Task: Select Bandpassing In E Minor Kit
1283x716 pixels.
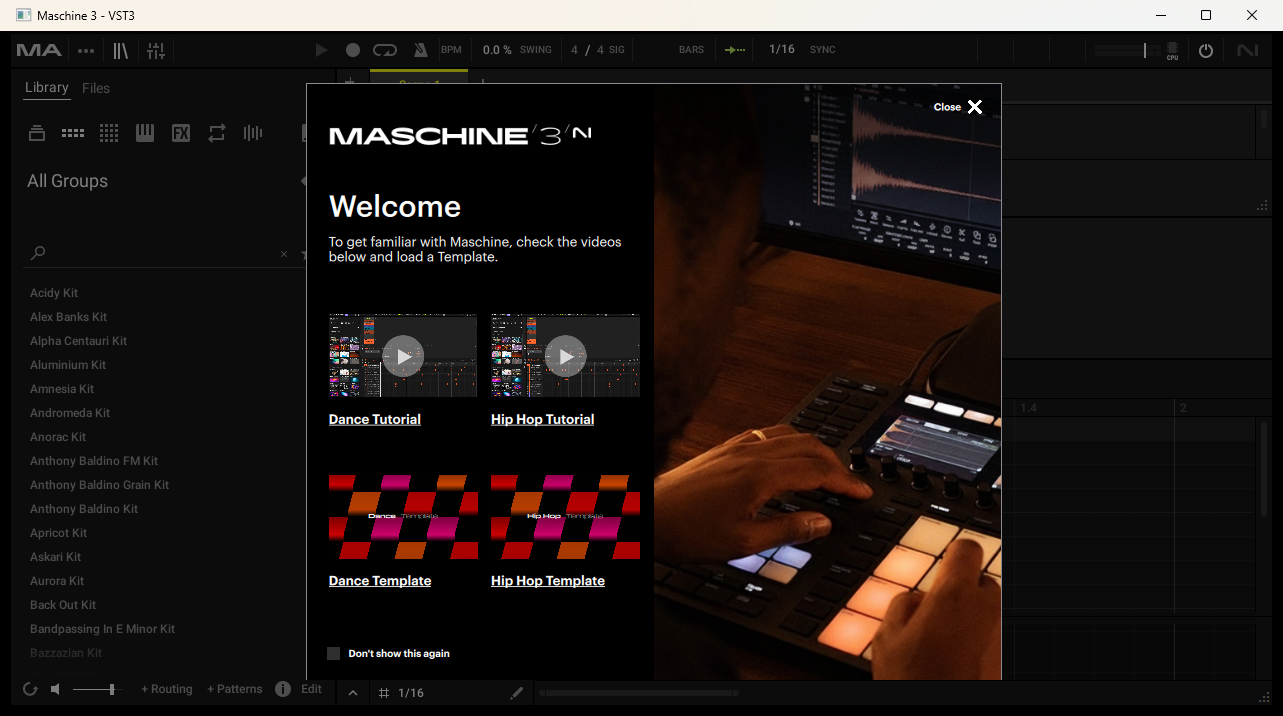Action: click(x=102, y=629)
